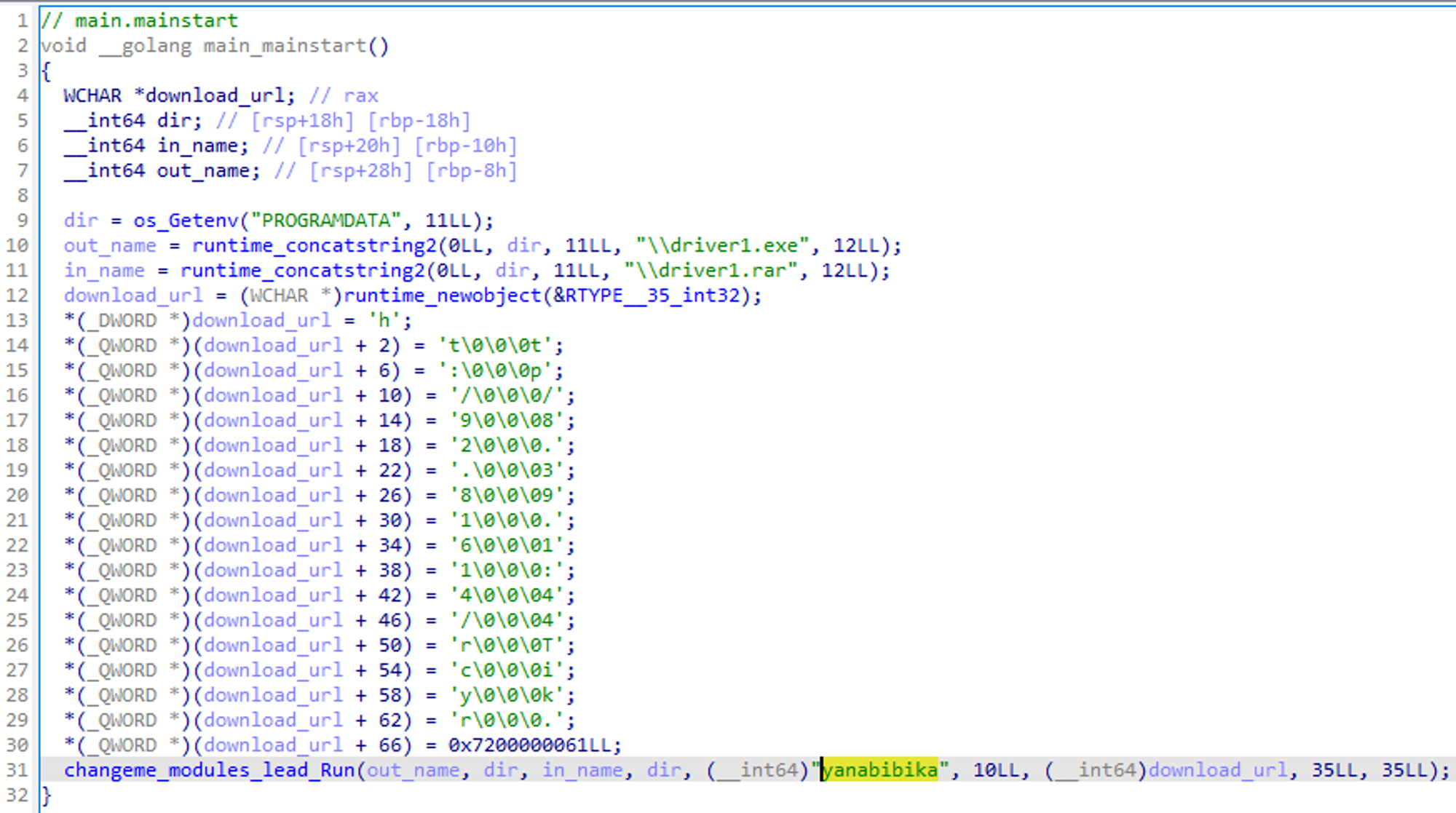This screenshot has height=813, width=1456.
Task: Click the "PROGRAMDATA" string literal
Action: click(x=325, y=221)
